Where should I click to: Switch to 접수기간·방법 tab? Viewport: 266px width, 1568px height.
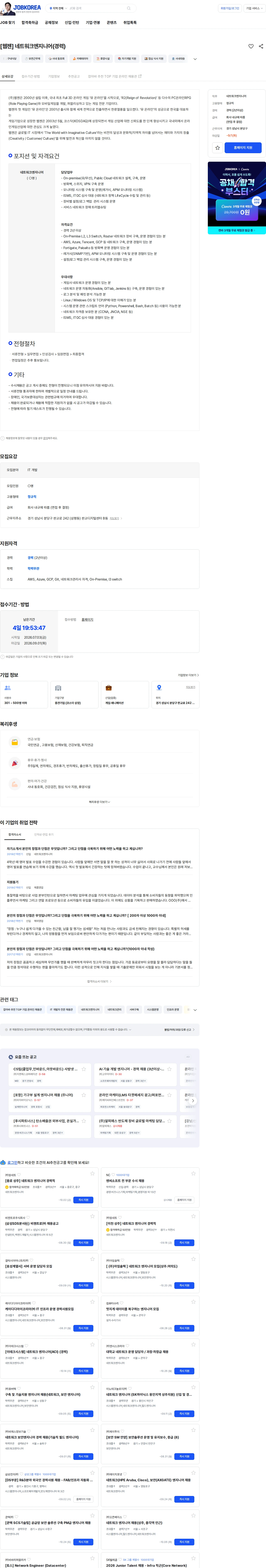click(31, 77)
